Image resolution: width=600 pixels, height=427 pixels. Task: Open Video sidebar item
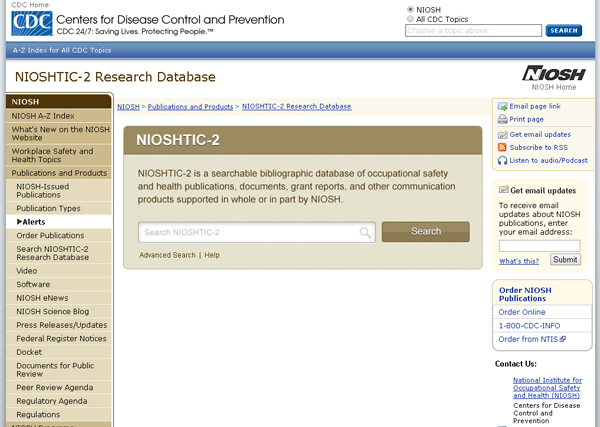(59, 271)
